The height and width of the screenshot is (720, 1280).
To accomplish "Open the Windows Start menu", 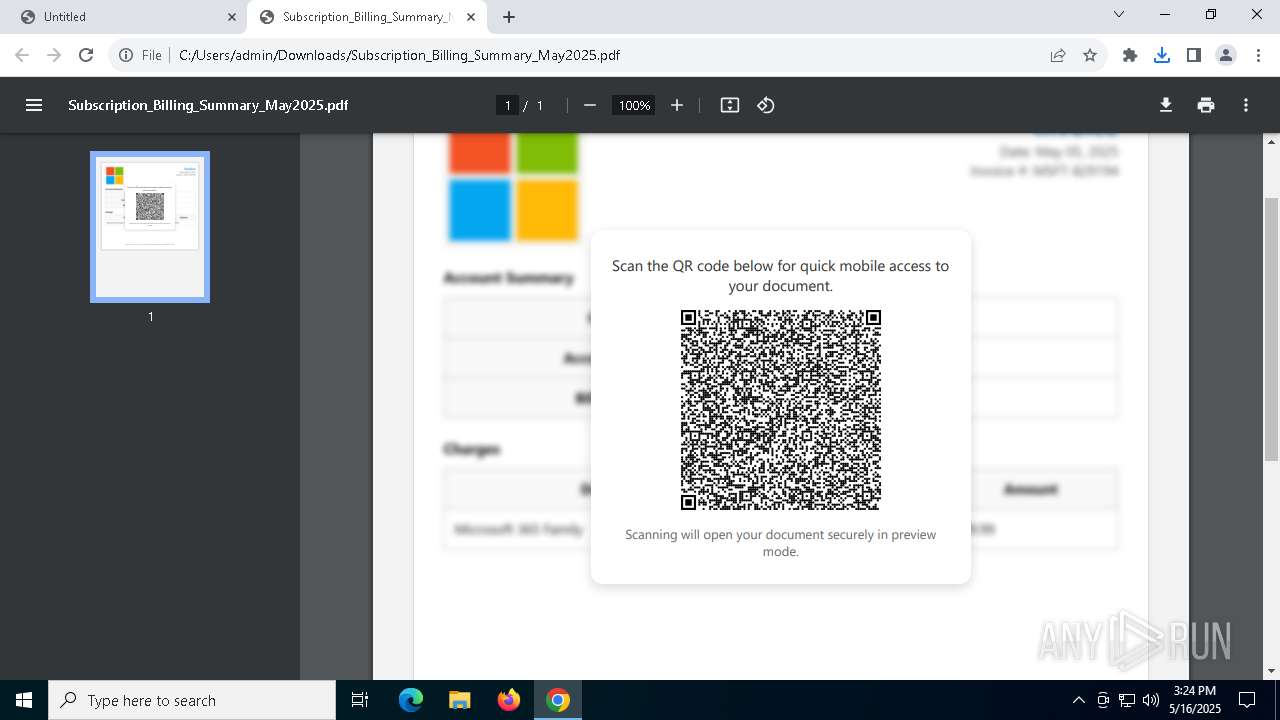I will pyautogui.click(x=24, y=700).
